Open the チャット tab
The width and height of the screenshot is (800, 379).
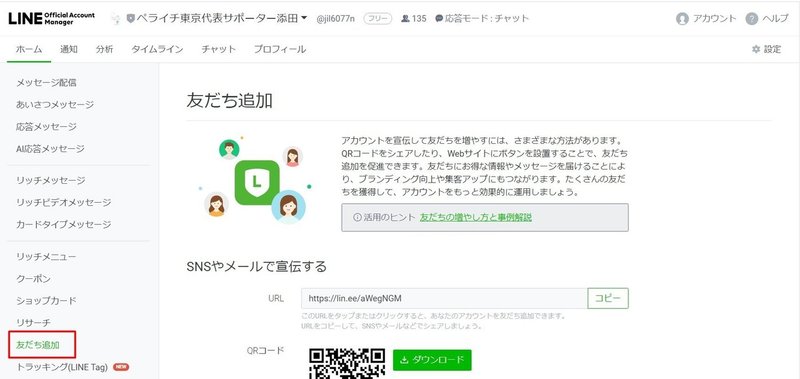point(218,49)
